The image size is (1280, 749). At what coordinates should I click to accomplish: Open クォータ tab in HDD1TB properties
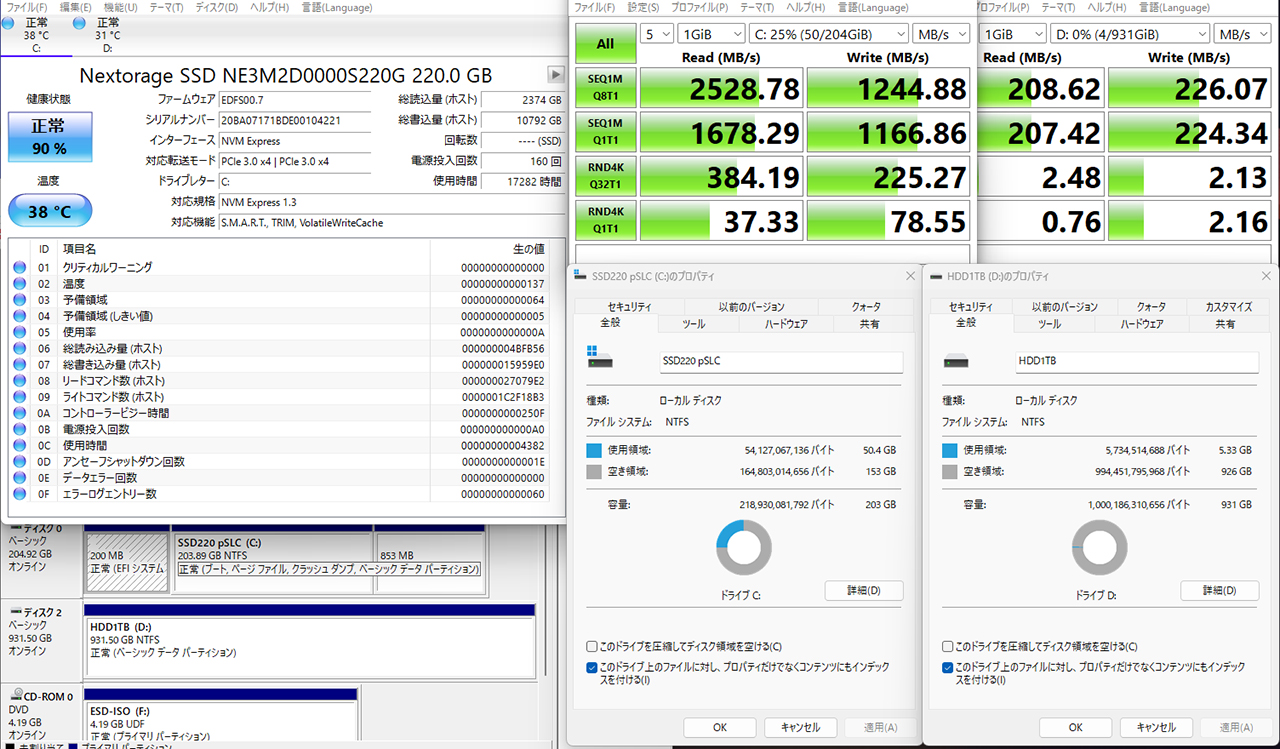(x=1150, y=307)
